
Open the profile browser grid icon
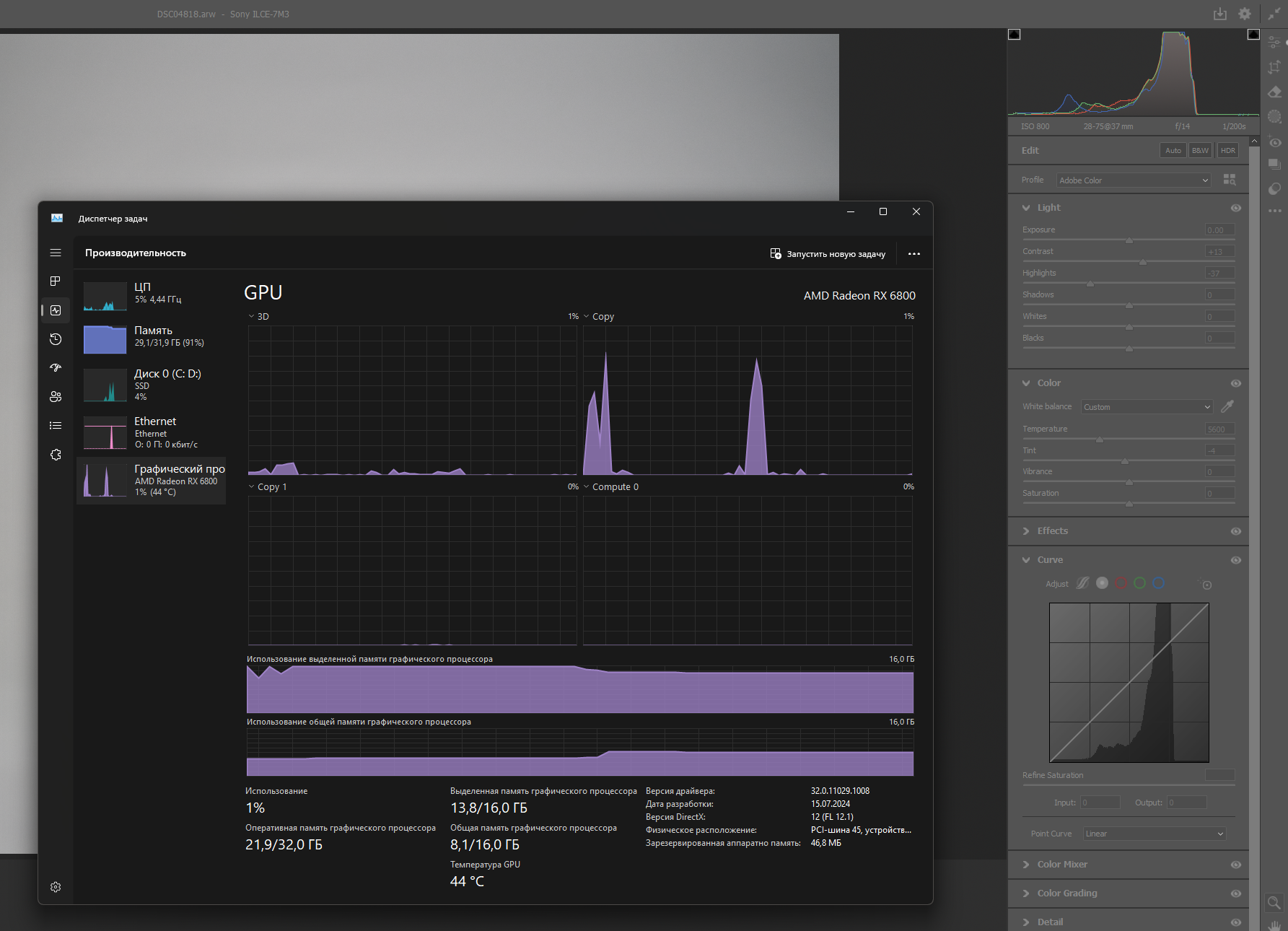(1230, 180)
